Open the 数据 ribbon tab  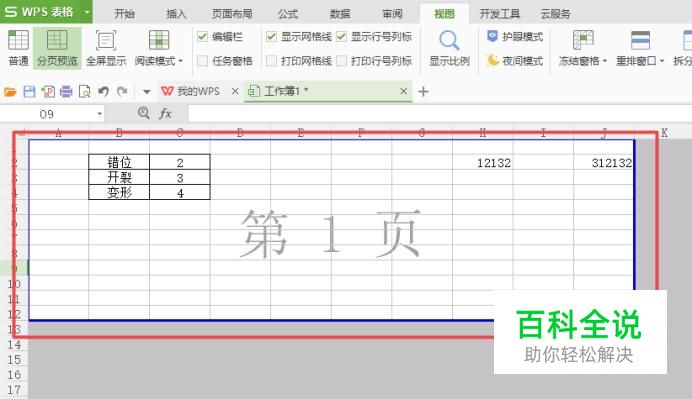(x=340, y=14)
